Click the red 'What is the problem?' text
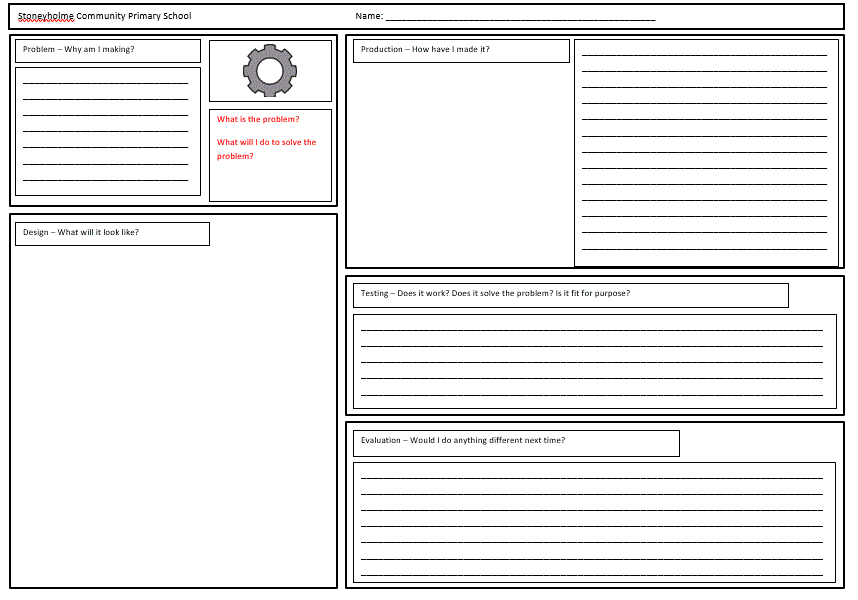The image size is (858, 600). (x=258, y=120)
